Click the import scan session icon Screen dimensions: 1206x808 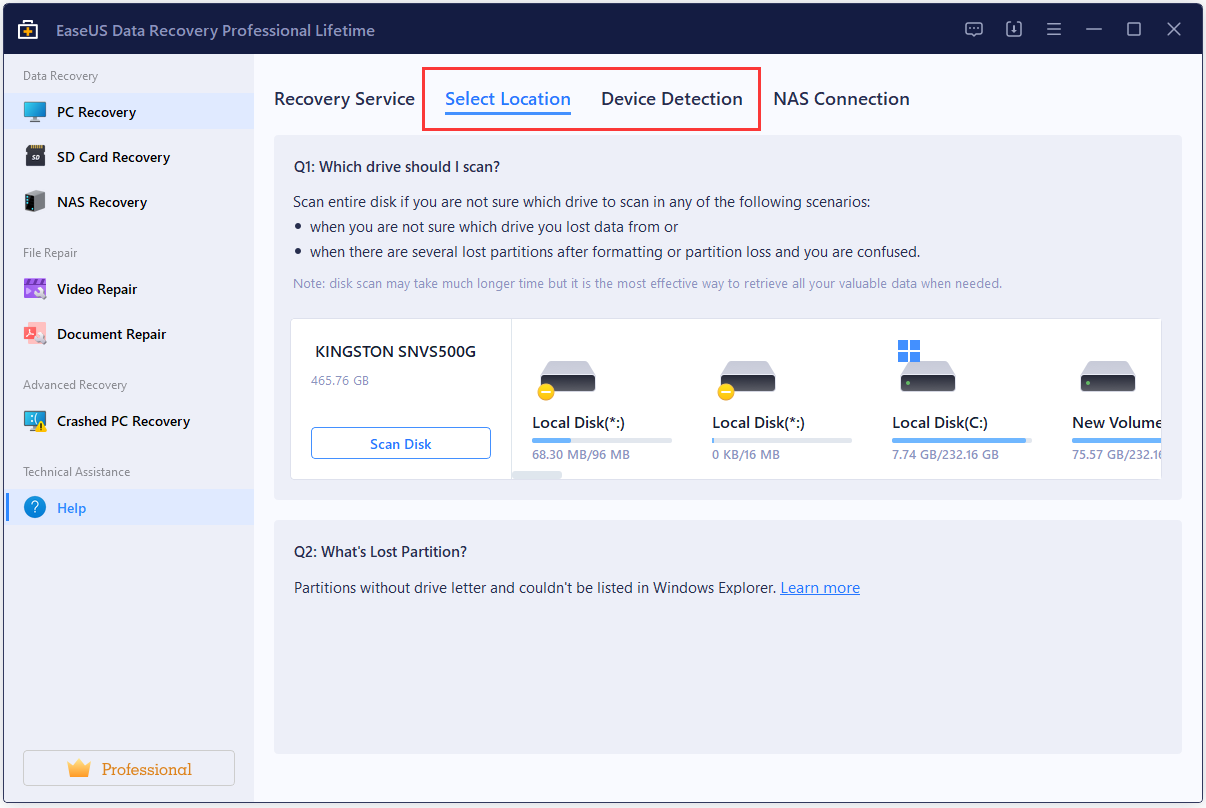[1014, 30]
